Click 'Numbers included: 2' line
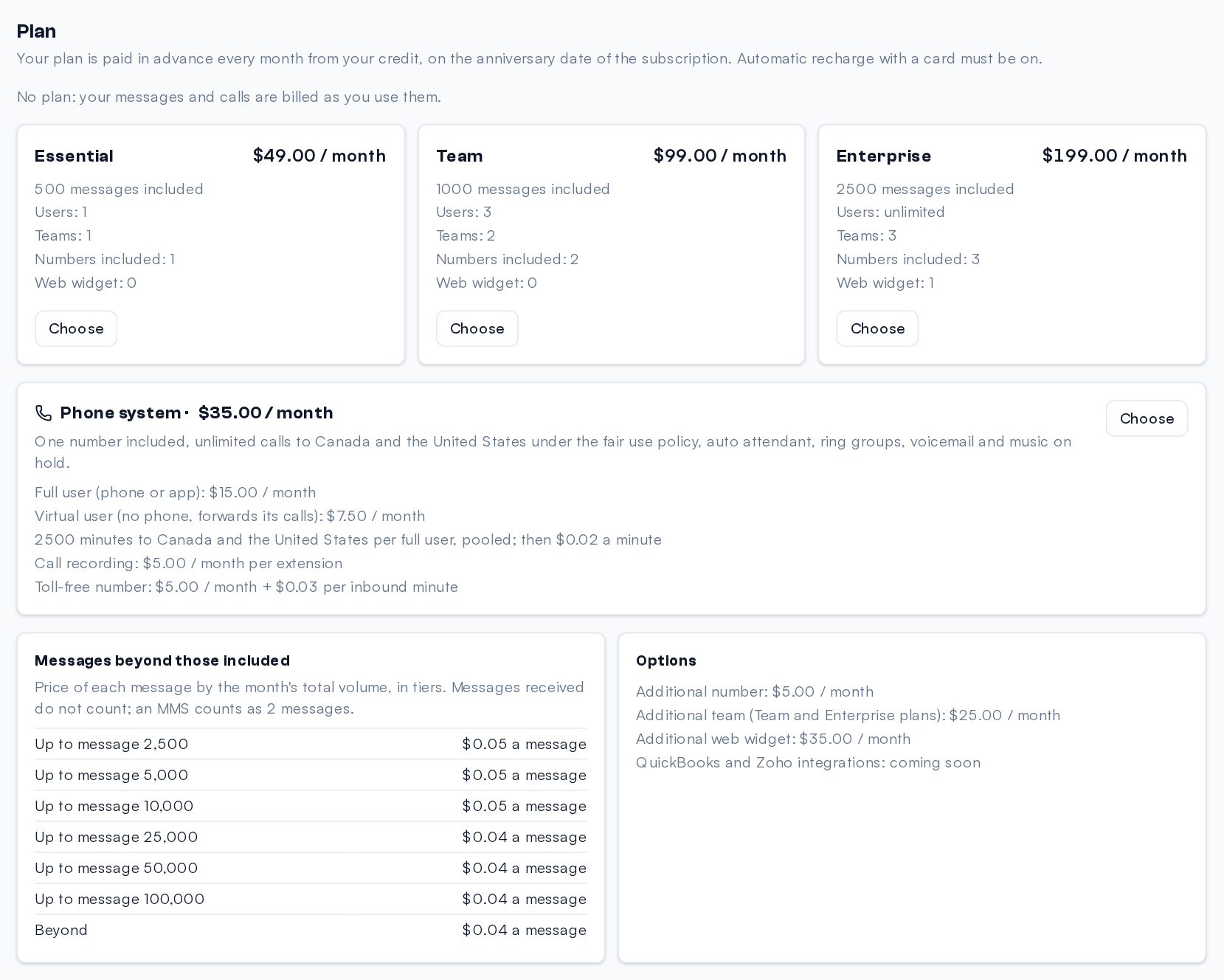The height and width of the screenshot is (980, 1224). tap(508, 260)
